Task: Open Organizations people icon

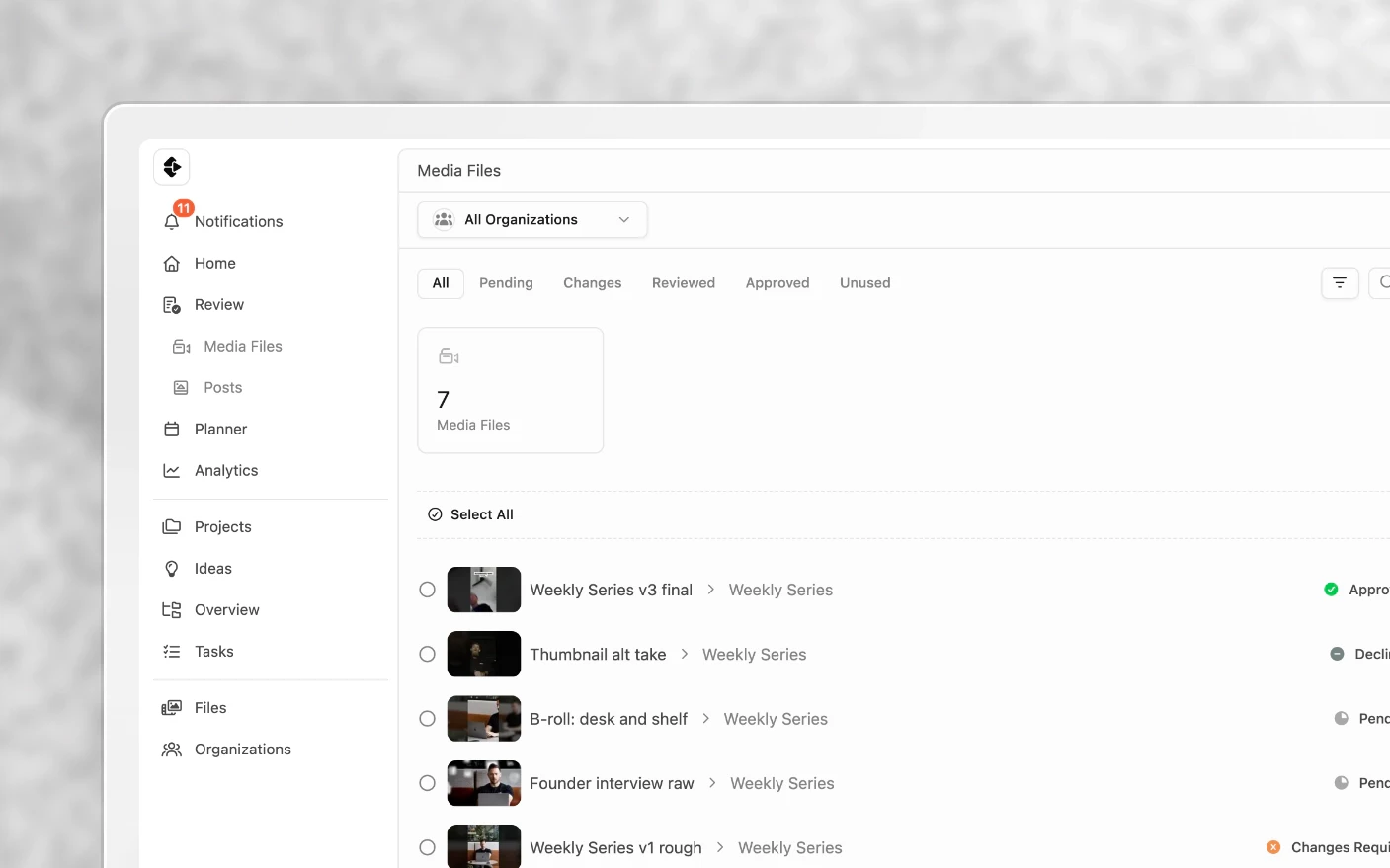Action: pos(172,750)
